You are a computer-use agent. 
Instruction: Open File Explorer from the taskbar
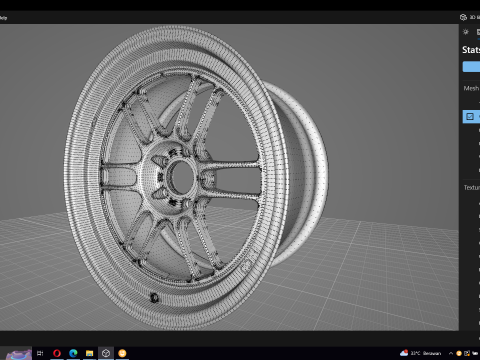click(89, 353)
